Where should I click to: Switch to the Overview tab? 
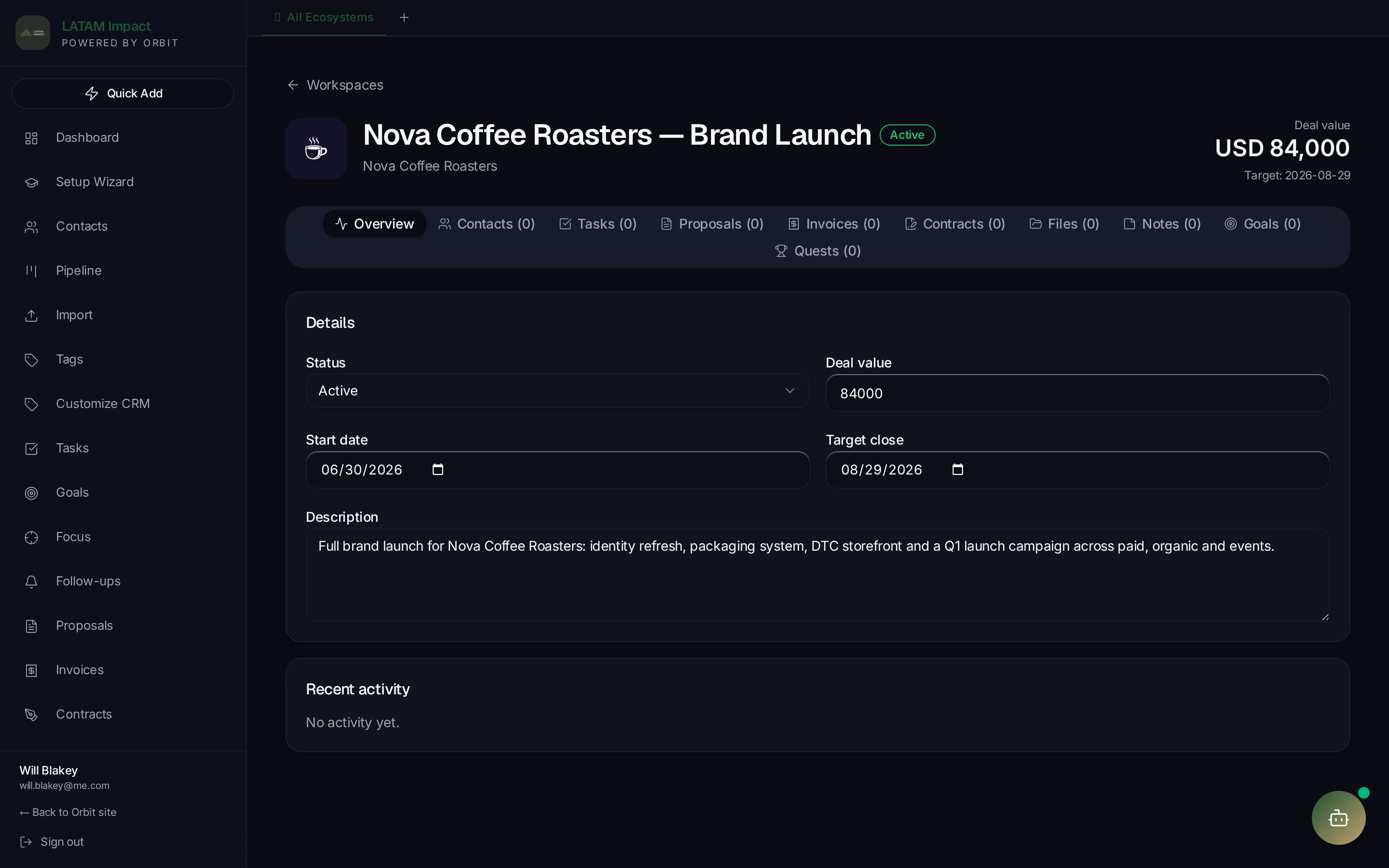[x=374, y=224]
